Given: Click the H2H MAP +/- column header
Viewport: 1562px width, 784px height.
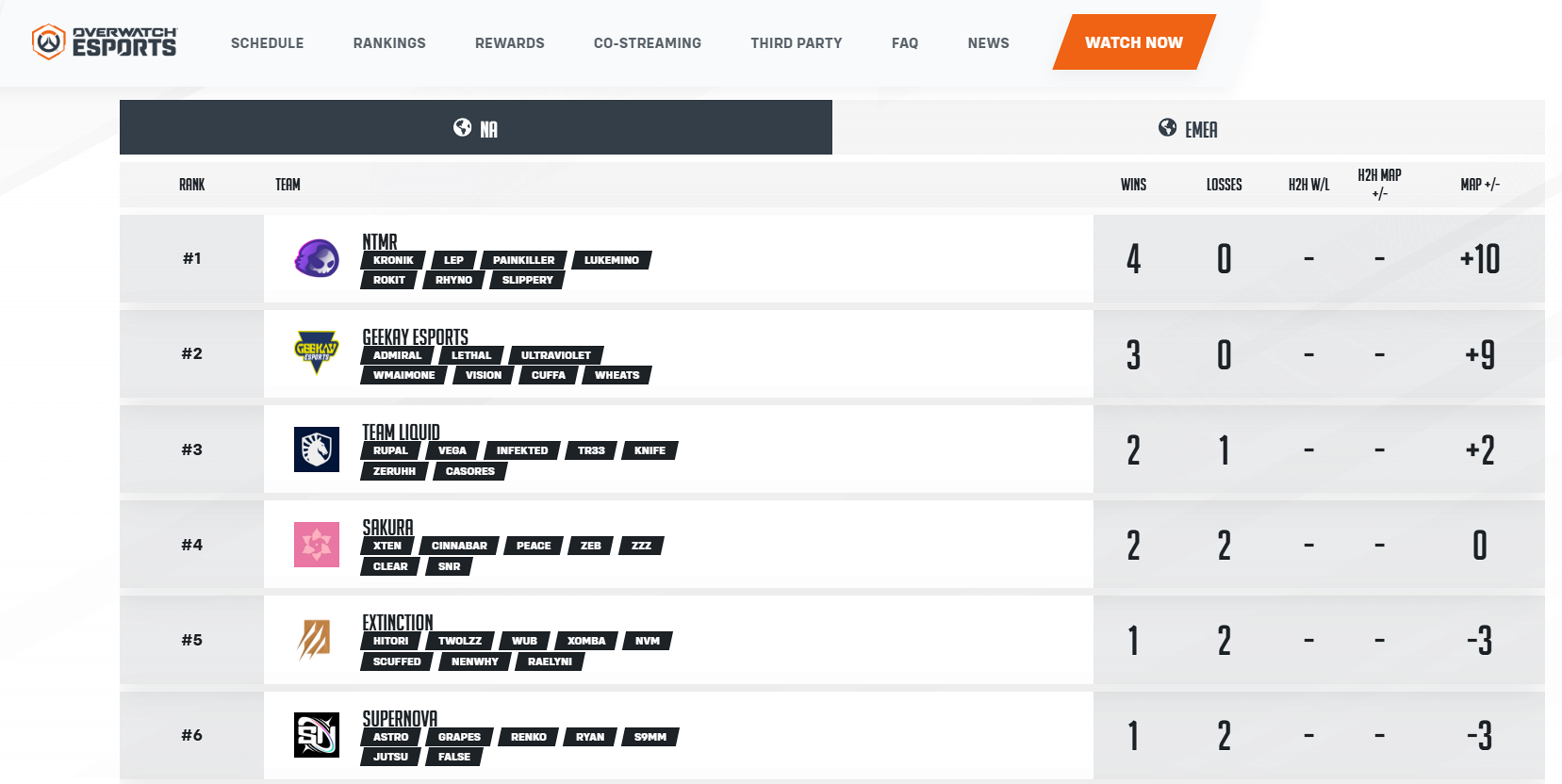Looking at the screenshot, I should (1379, 185).
